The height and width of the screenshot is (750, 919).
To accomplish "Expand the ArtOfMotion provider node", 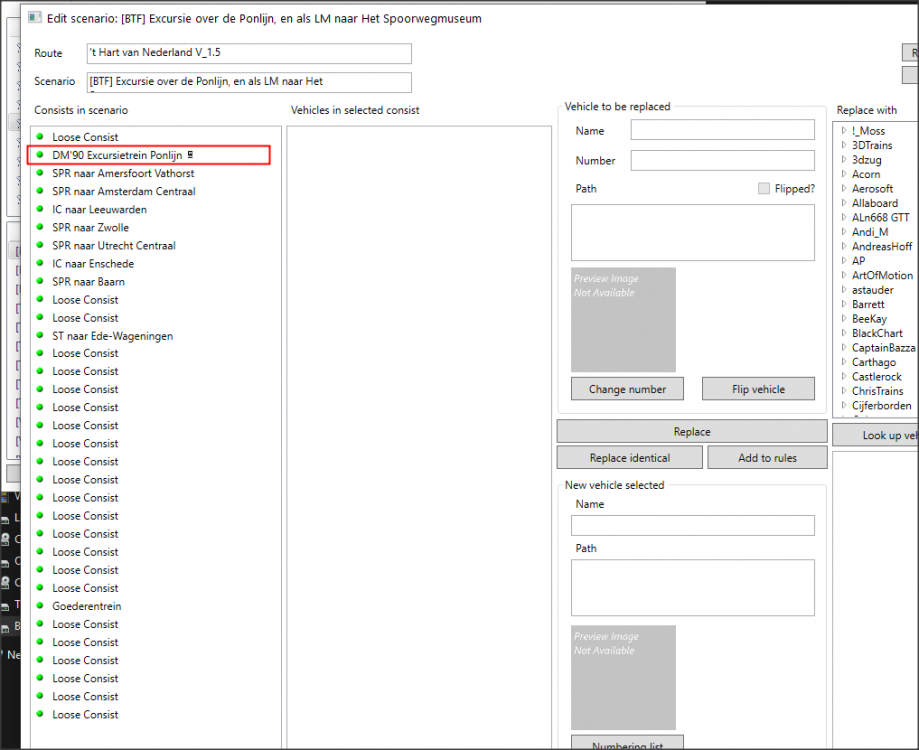I will (844, 276).
